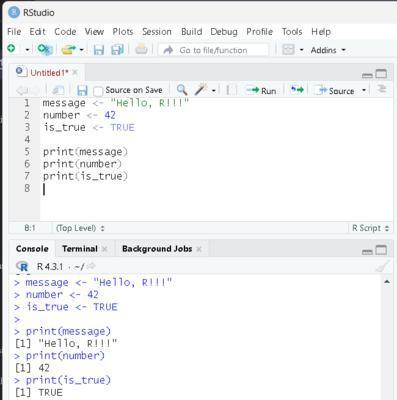Screen dimensions: 397x400
Task: Save the current document from main toolbar
Action: (99, 50)
